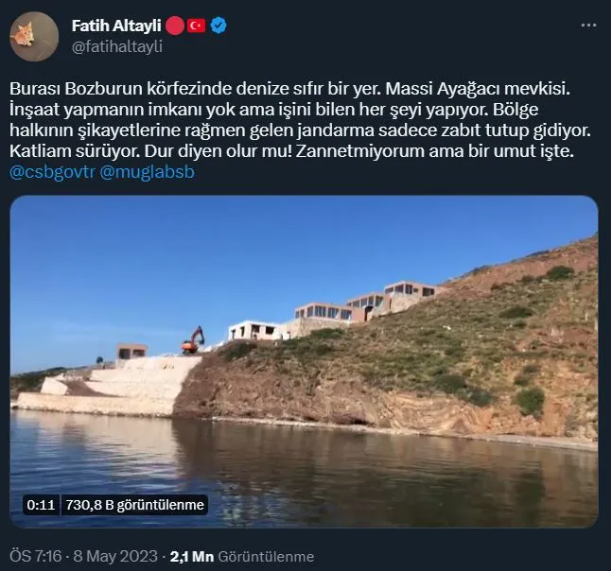Open Fatih Altayli display name profile
This screenshot has width=611, height=571.
pos(116,26)
